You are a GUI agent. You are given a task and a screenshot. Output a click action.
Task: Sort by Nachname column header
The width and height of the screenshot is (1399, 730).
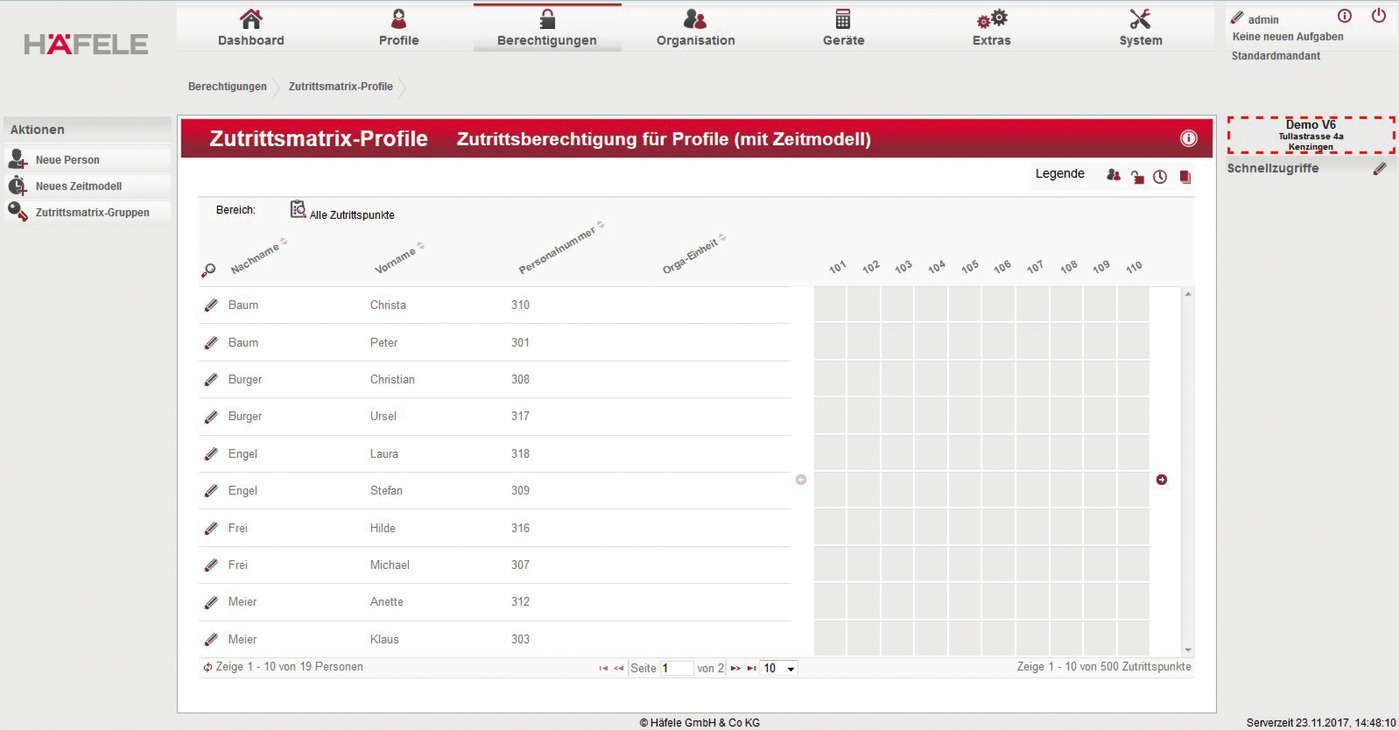256,258
